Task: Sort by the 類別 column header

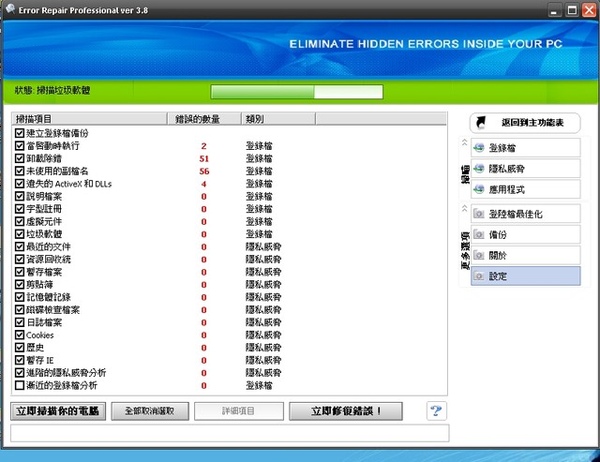Action: pos(278,119)
